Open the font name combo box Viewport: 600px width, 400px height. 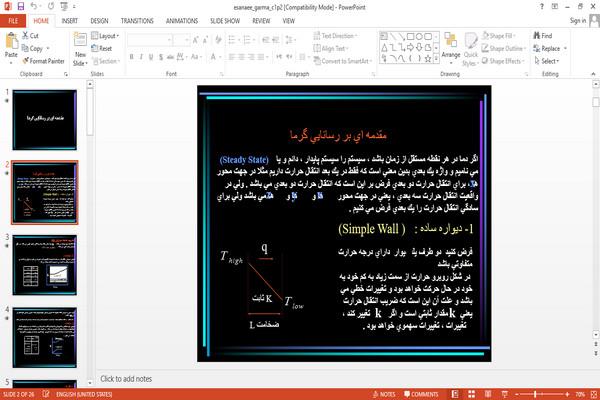[149, 39]
